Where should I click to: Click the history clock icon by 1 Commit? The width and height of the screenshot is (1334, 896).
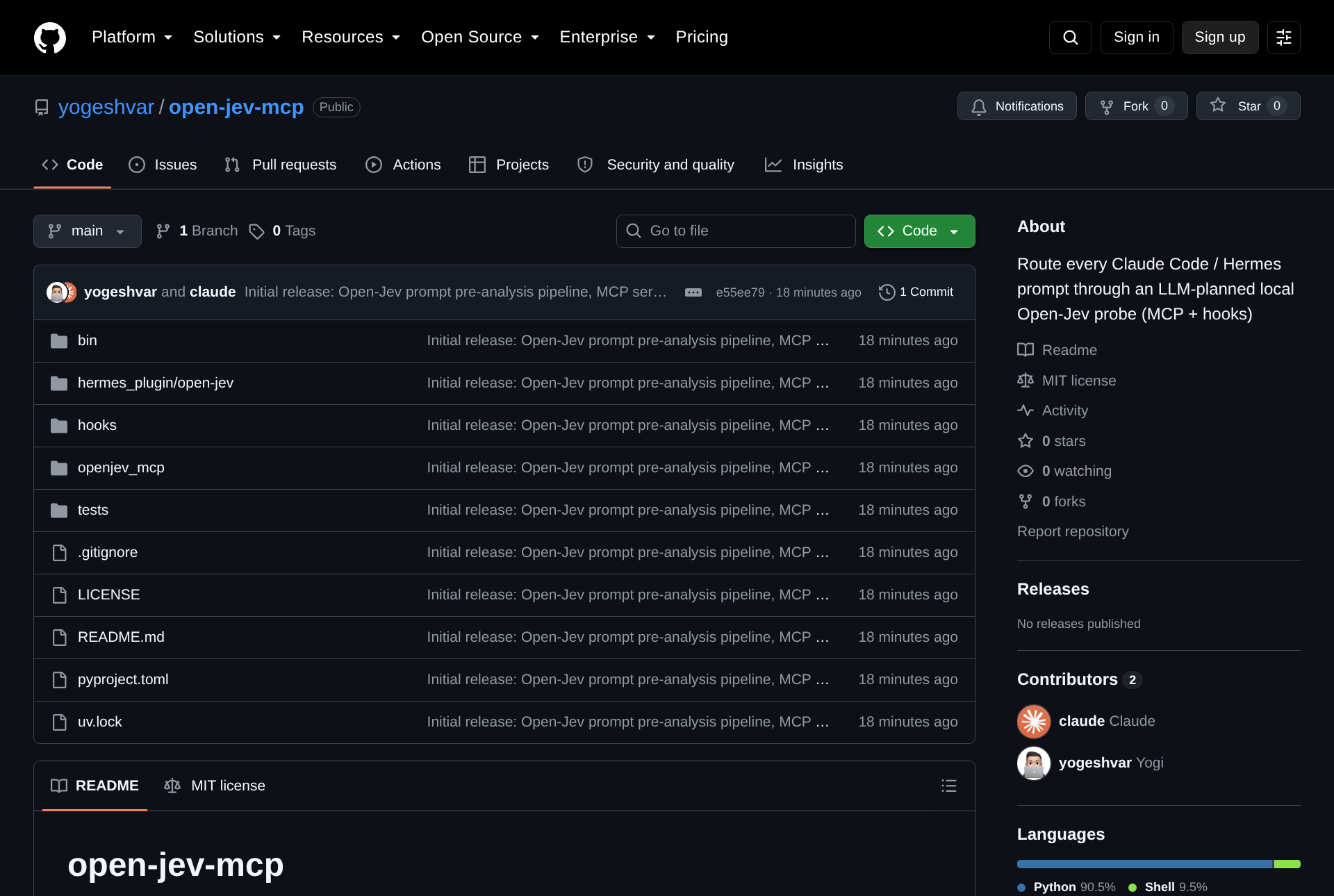[x=887, y=292]
